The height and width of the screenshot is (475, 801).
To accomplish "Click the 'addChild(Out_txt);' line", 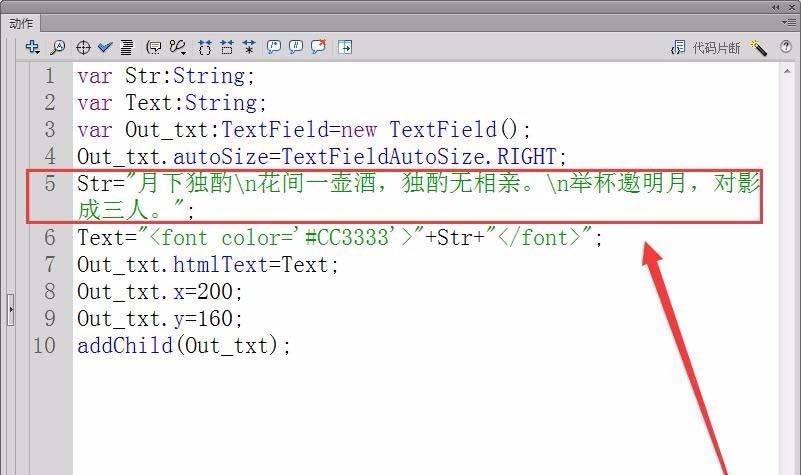I will [x=184, y=346].
